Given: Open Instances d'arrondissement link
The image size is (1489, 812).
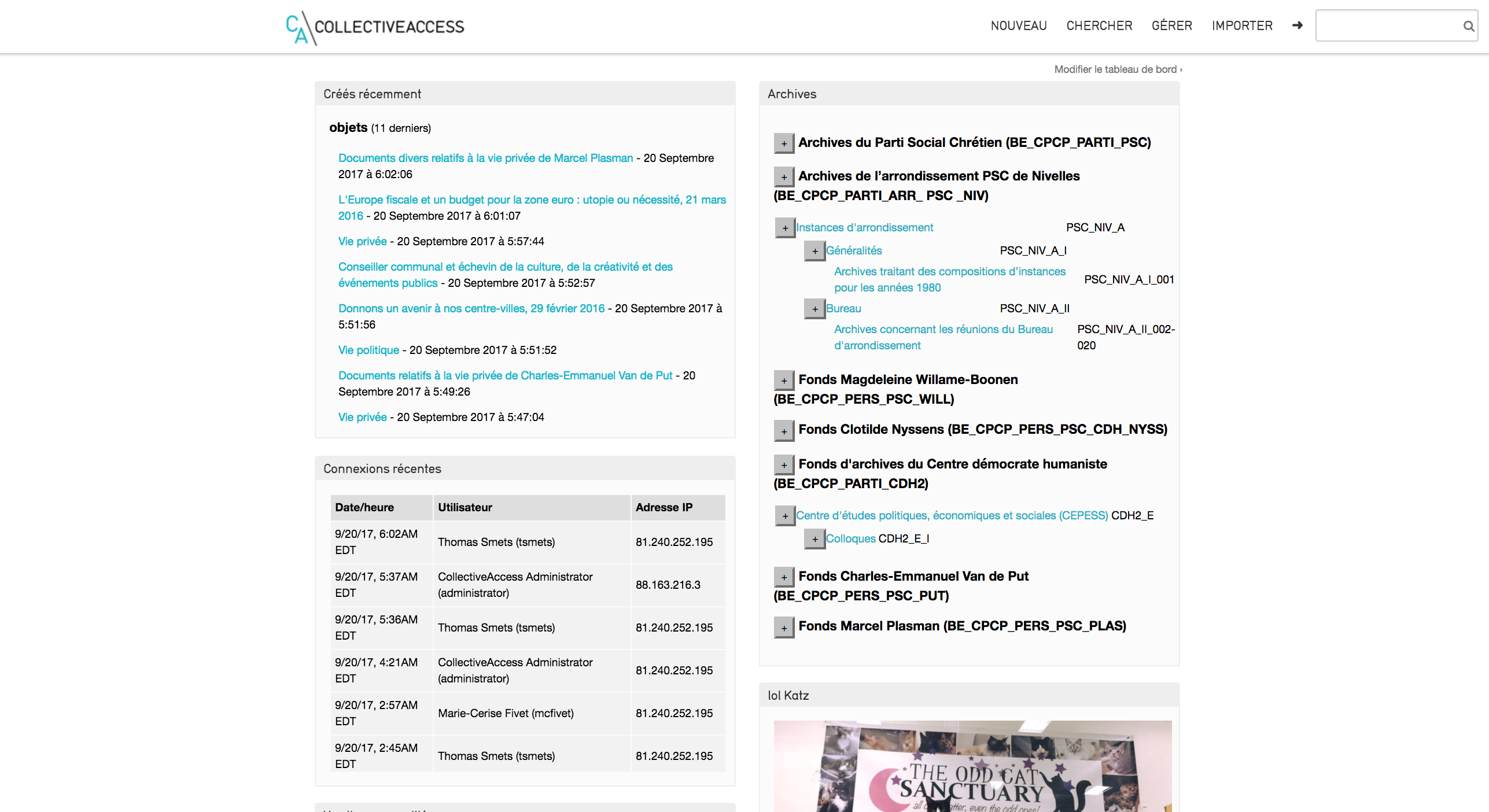Looking at the screenshot, I should [x=864, y=227].
